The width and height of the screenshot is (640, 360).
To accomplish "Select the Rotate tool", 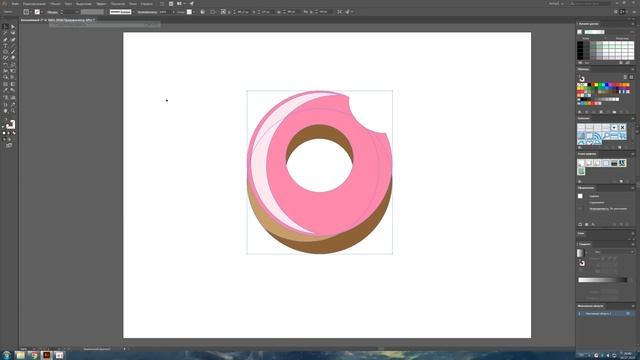I will (x=5, y=64).
